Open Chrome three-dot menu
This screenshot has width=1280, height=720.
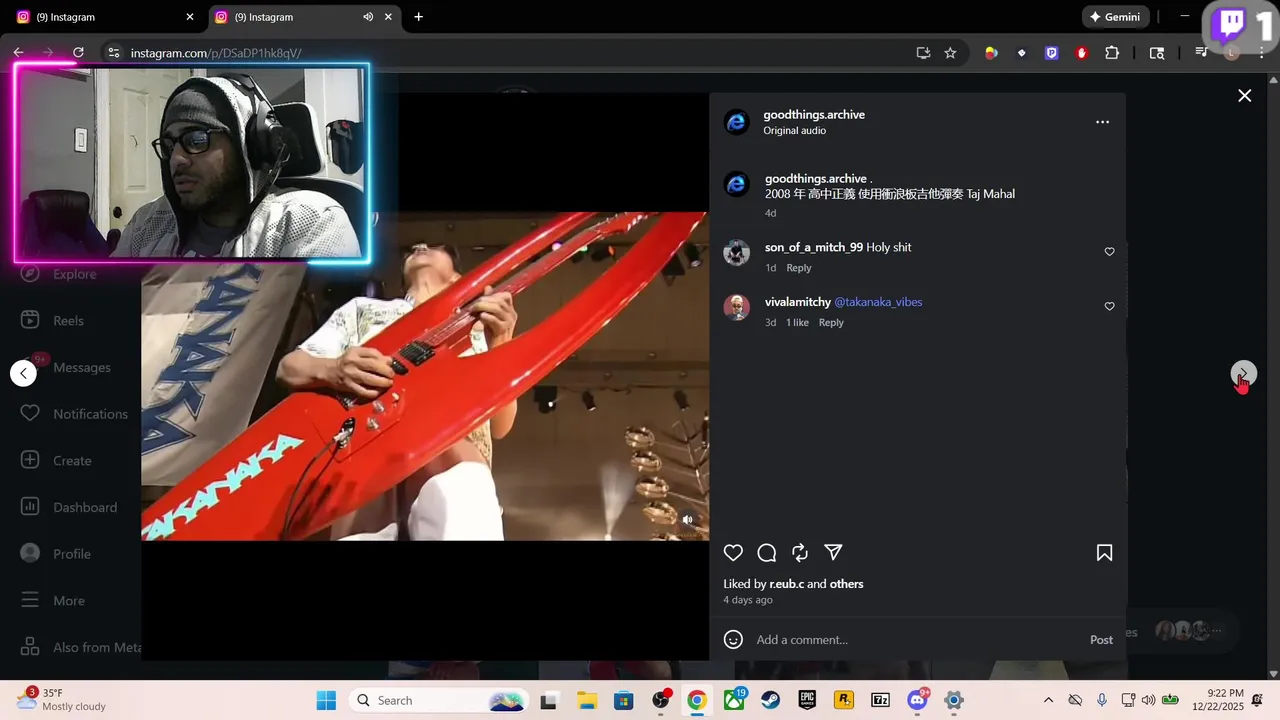coord(1261,53)
